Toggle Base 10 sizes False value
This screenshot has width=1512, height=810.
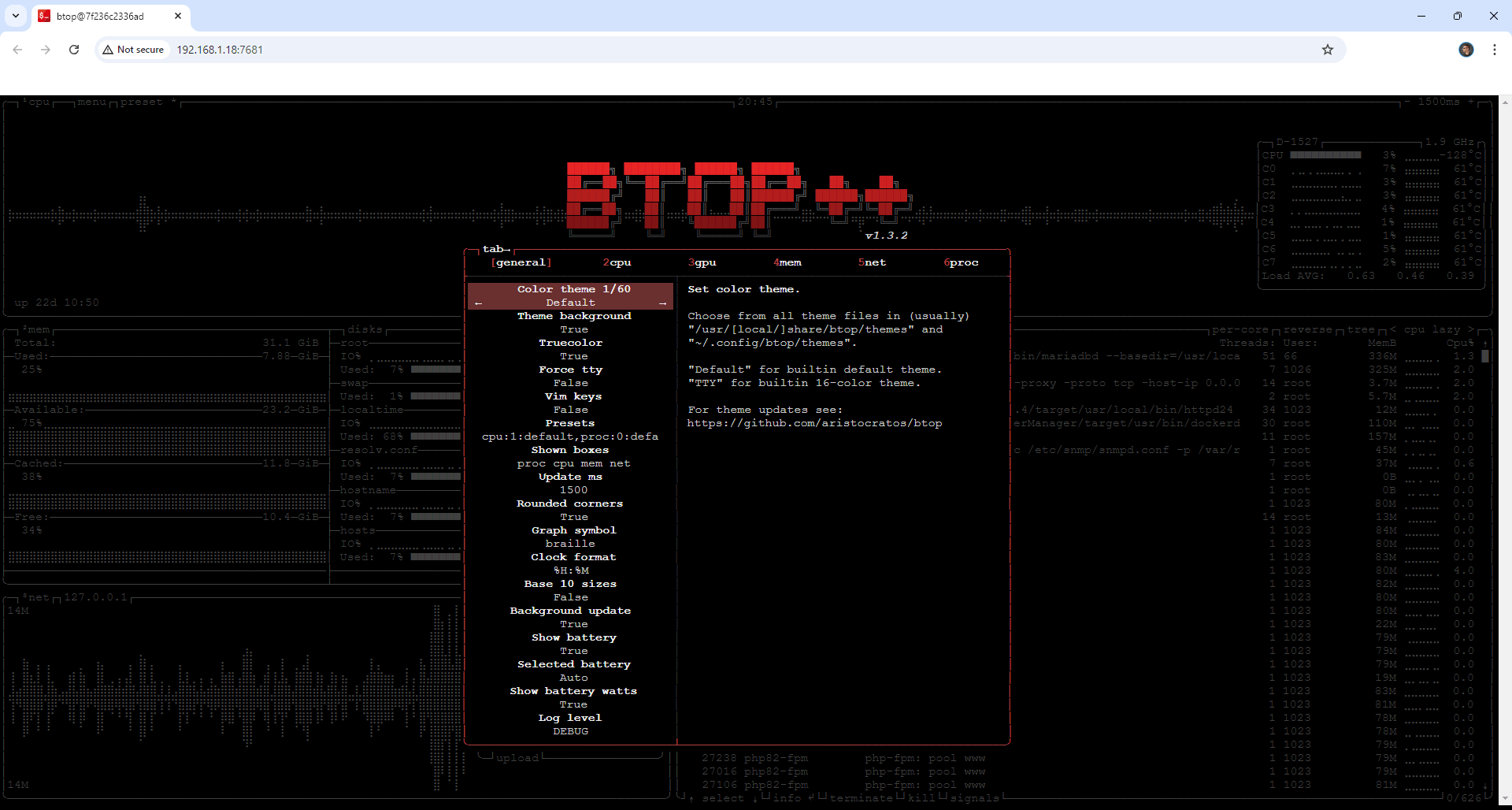click(571, 597)
